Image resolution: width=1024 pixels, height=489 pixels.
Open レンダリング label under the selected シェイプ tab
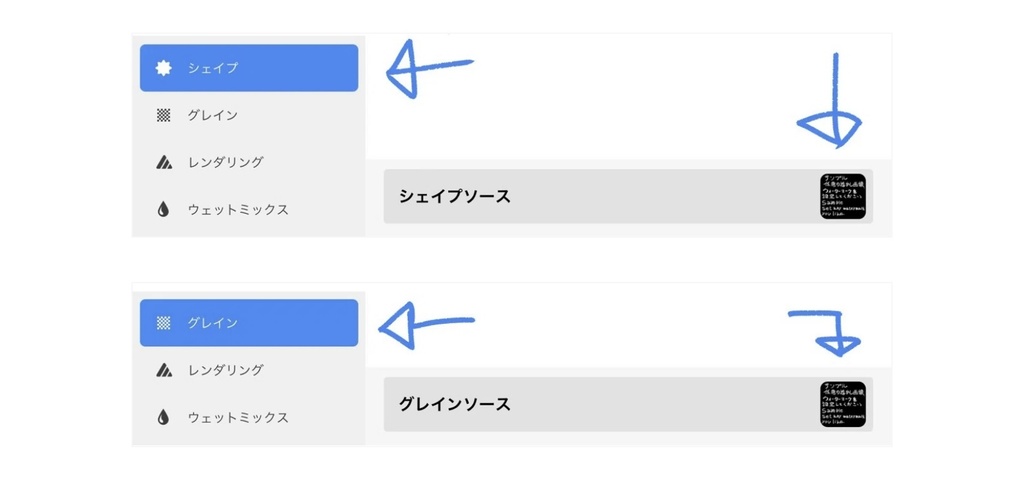pyautogui.click(x=225, y=162)
